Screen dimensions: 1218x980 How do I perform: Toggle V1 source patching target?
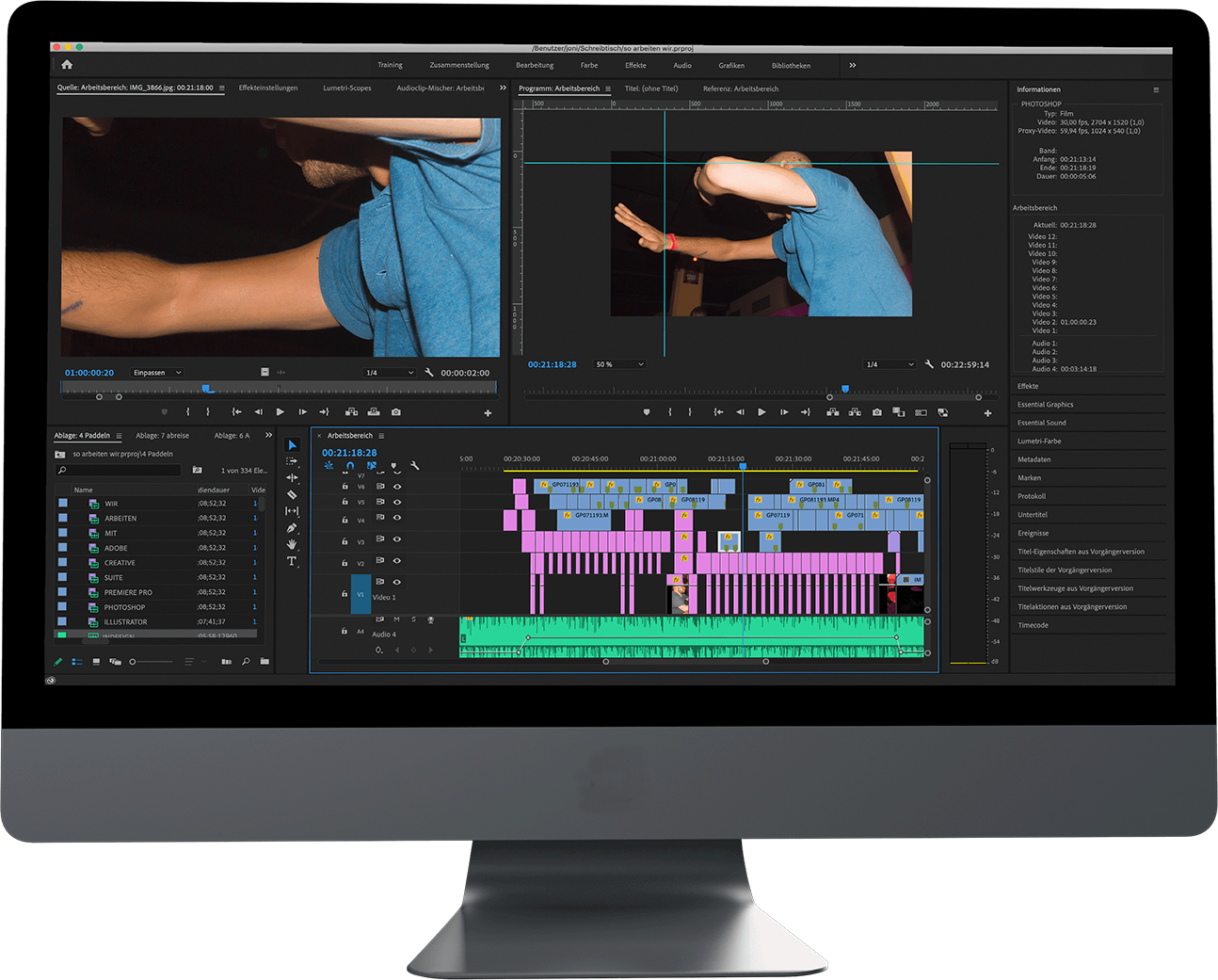click(361, 594)
